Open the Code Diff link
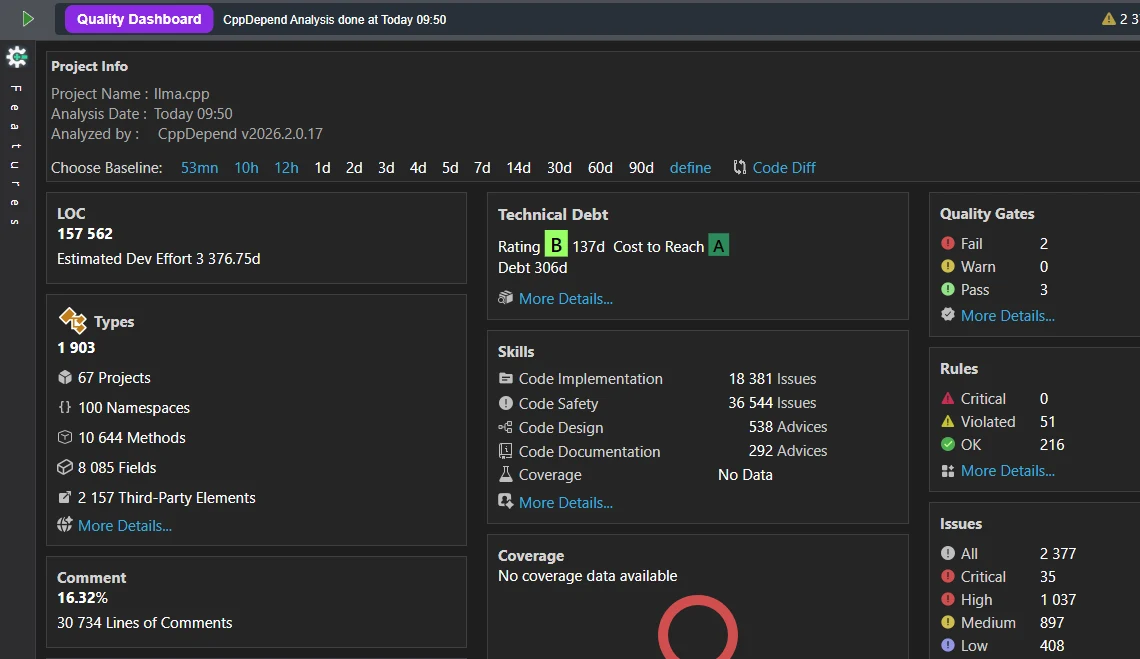Image resolution: width=1140 pixels, height=659 pixels. point(784,167)
